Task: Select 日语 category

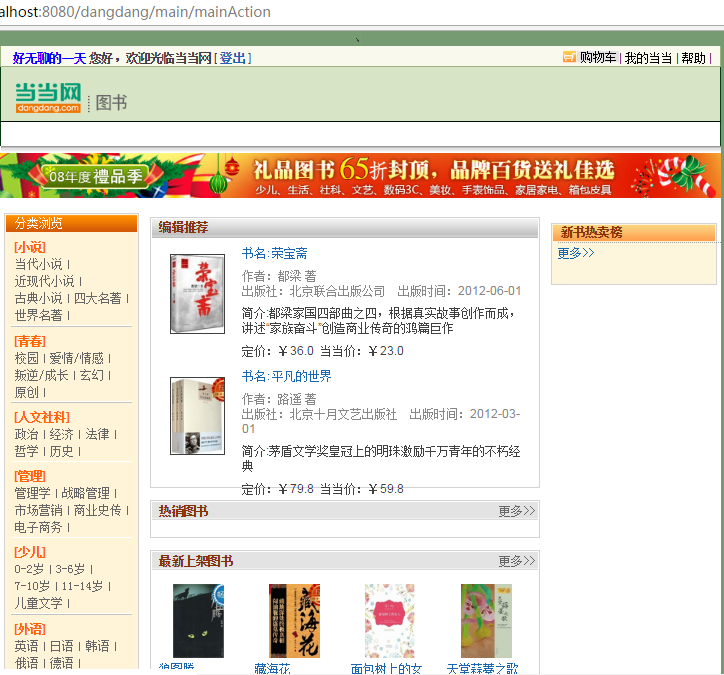Action: (61, 646)
